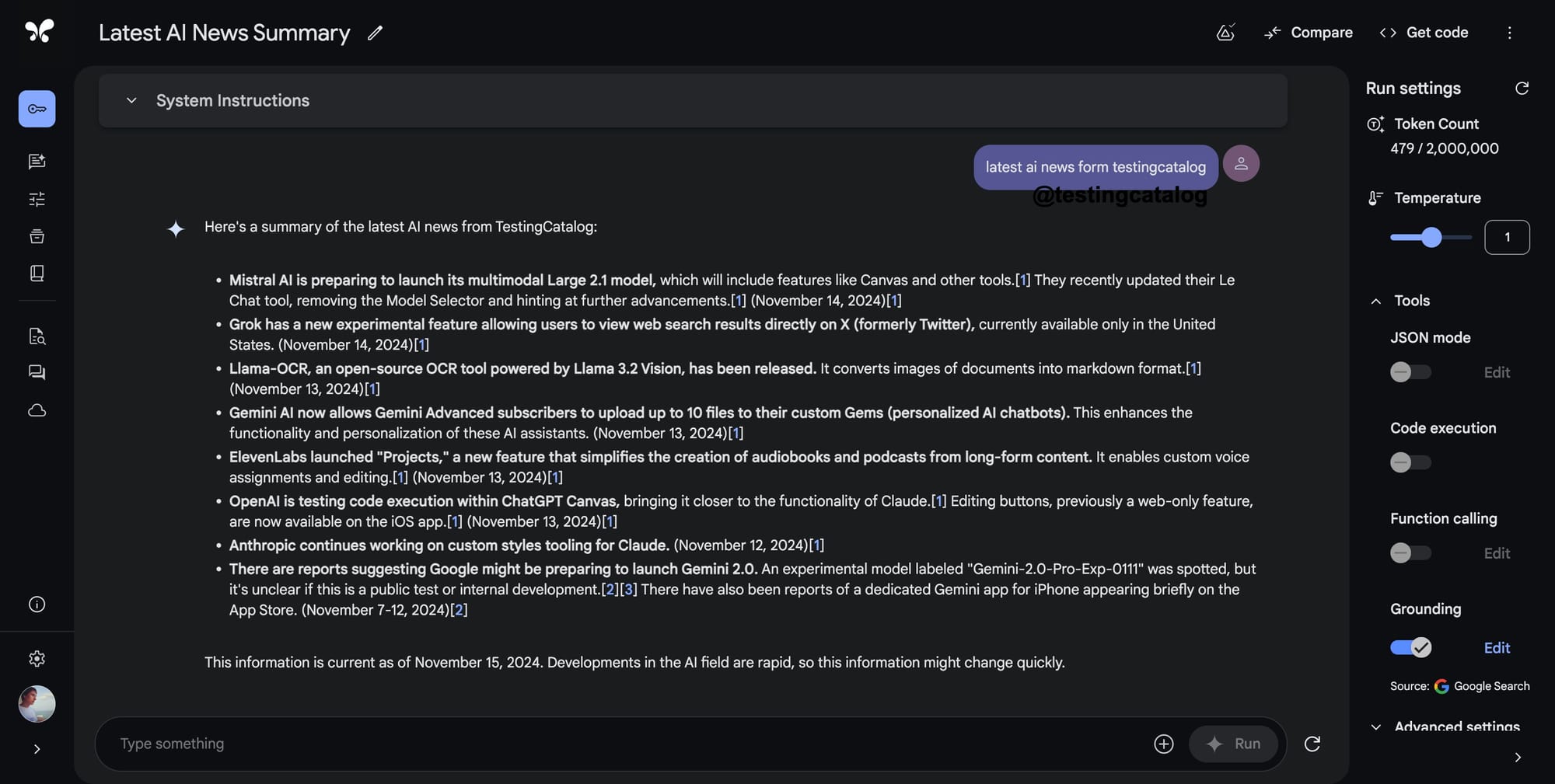
Task: Click the 'This information is current' closing line
Action: (x=634, y=663)
